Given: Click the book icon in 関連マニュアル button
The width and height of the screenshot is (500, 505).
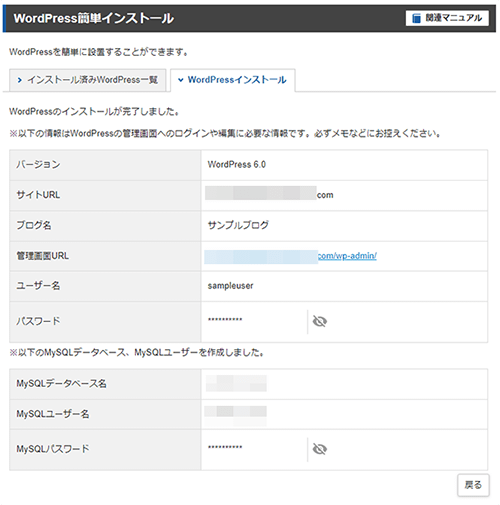Looking at the screenshot, I should click(416, 18).
